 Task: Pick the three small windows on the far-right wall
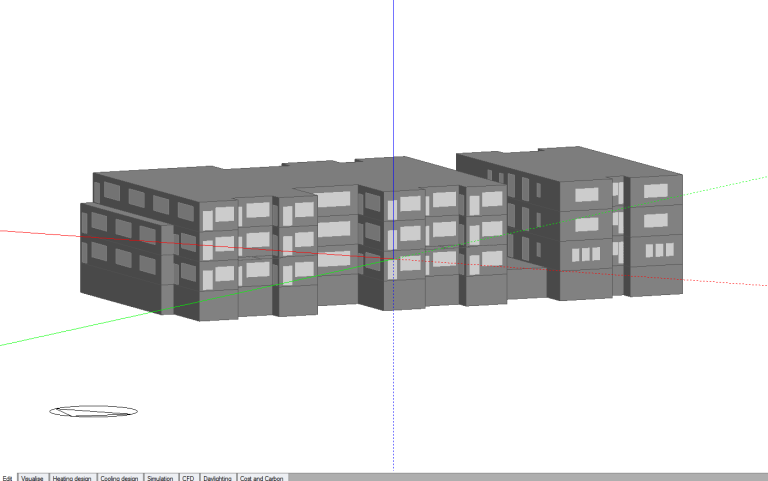point(656,250)
